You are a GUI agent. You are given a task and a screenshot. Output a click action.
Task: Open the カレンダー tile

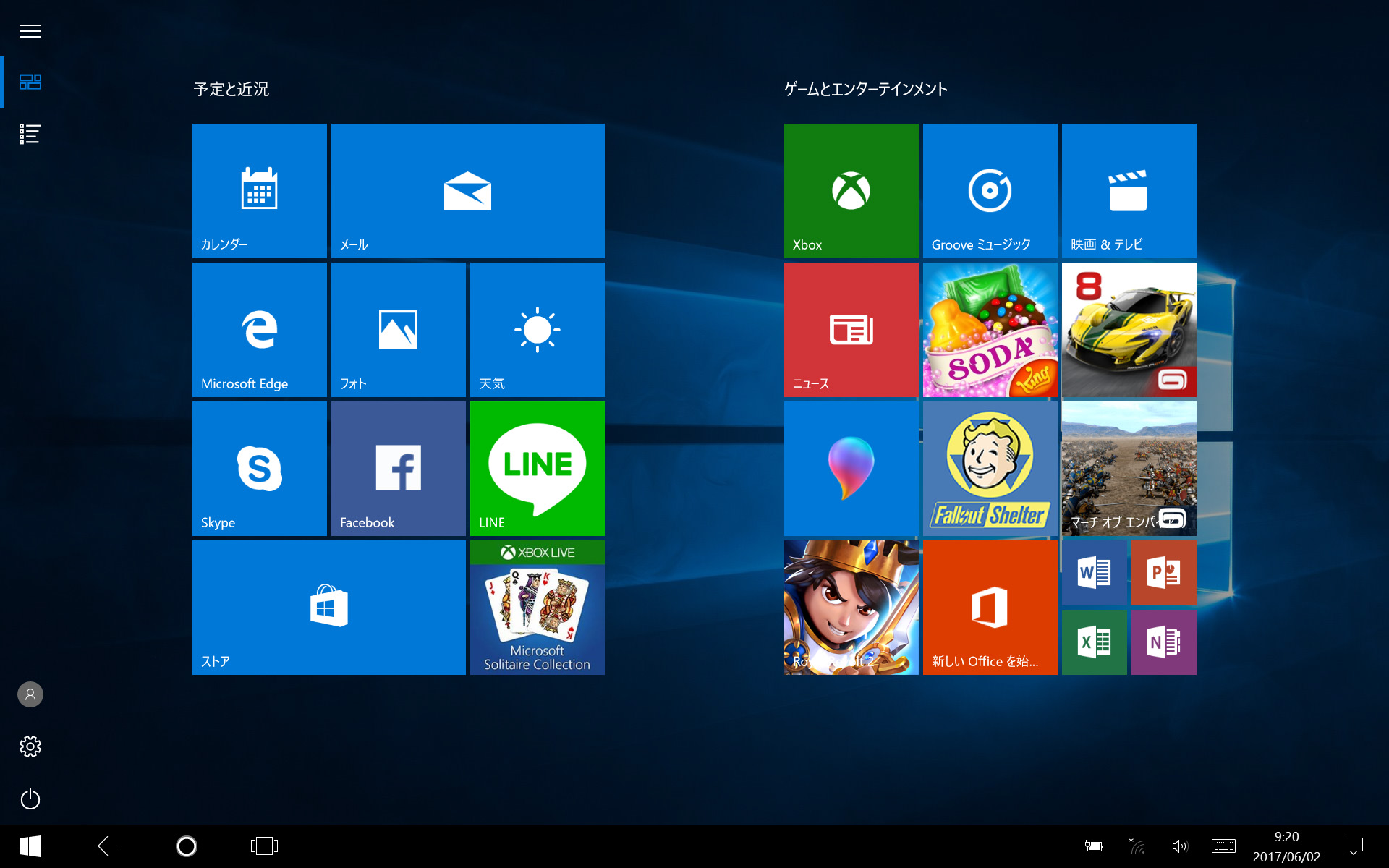(258, 190)
